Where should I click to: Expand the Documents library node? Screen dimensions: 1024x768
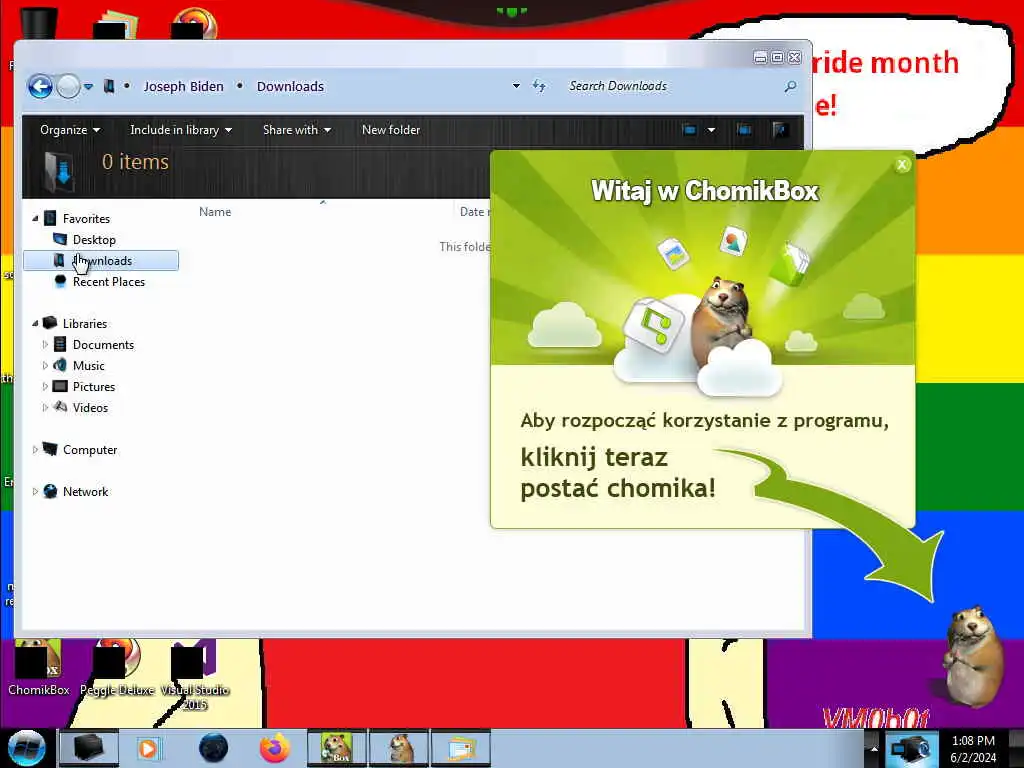45,344
